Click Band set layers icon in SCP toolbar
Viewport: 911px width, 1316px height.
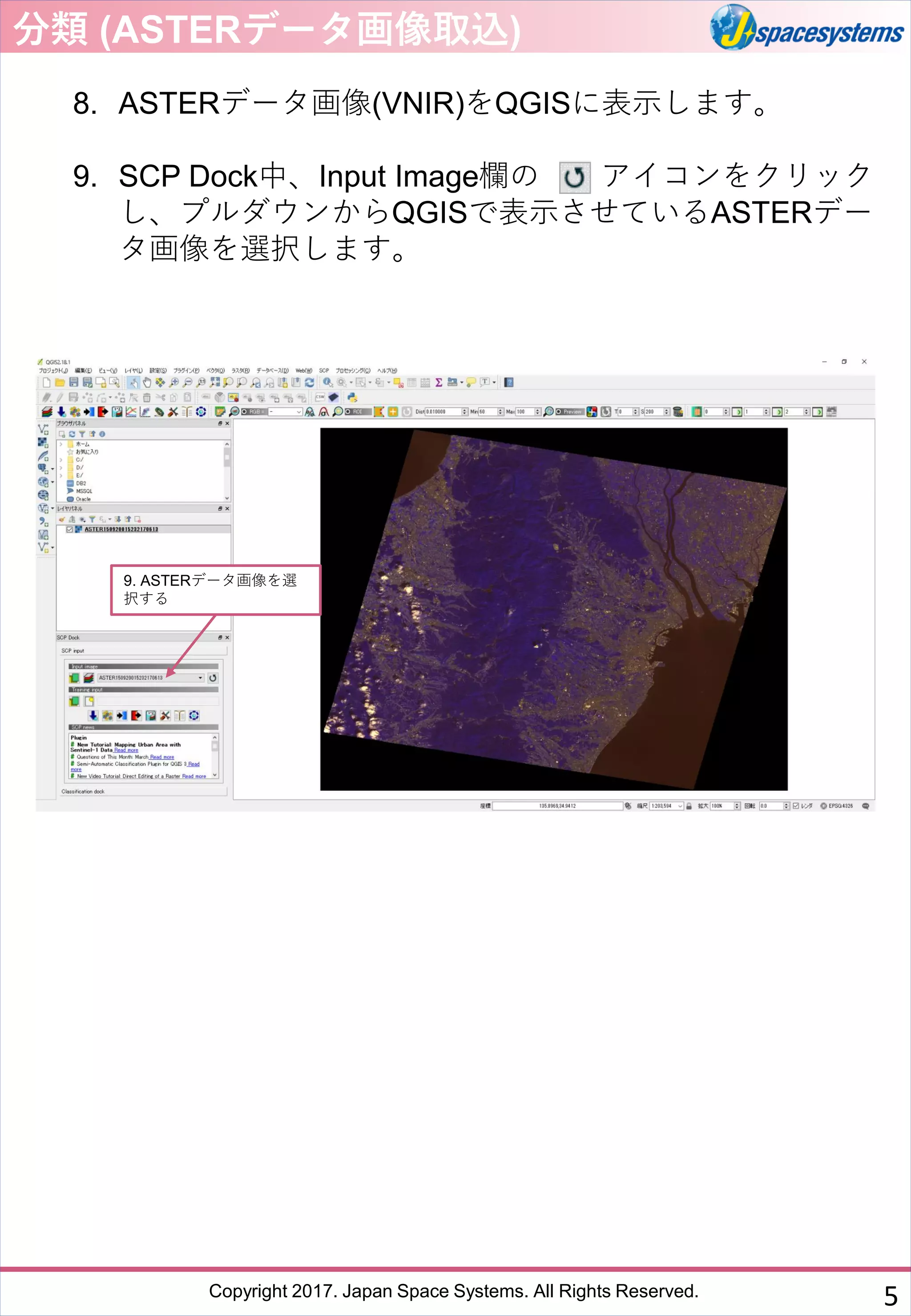pyautogui.click(x=48, y=411)
